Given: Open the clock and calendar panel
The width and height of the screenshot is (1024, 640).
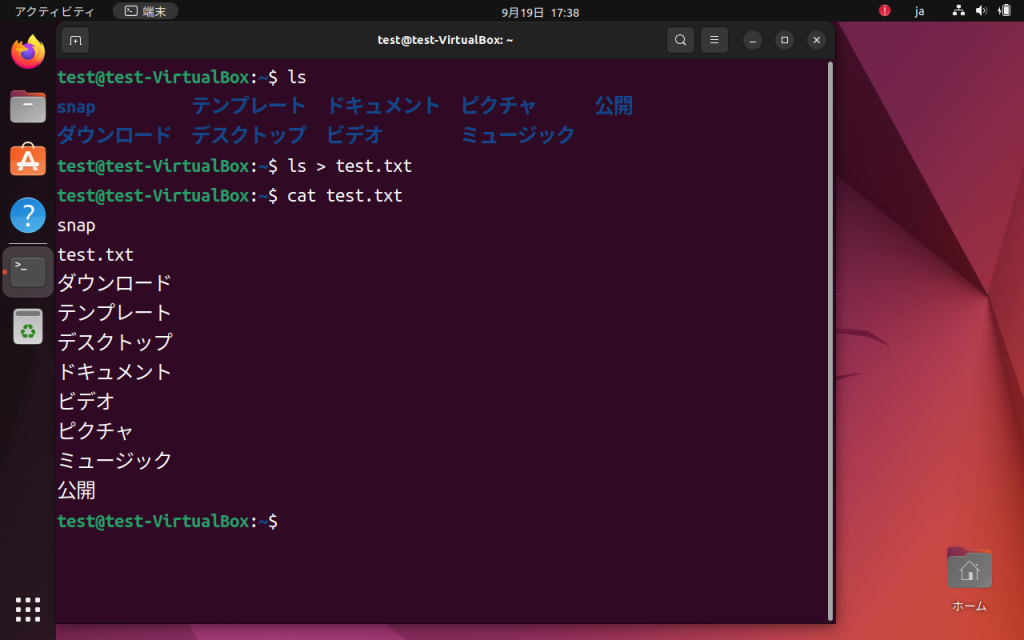Looking at the screenshot, I should [x=540, y=12].
